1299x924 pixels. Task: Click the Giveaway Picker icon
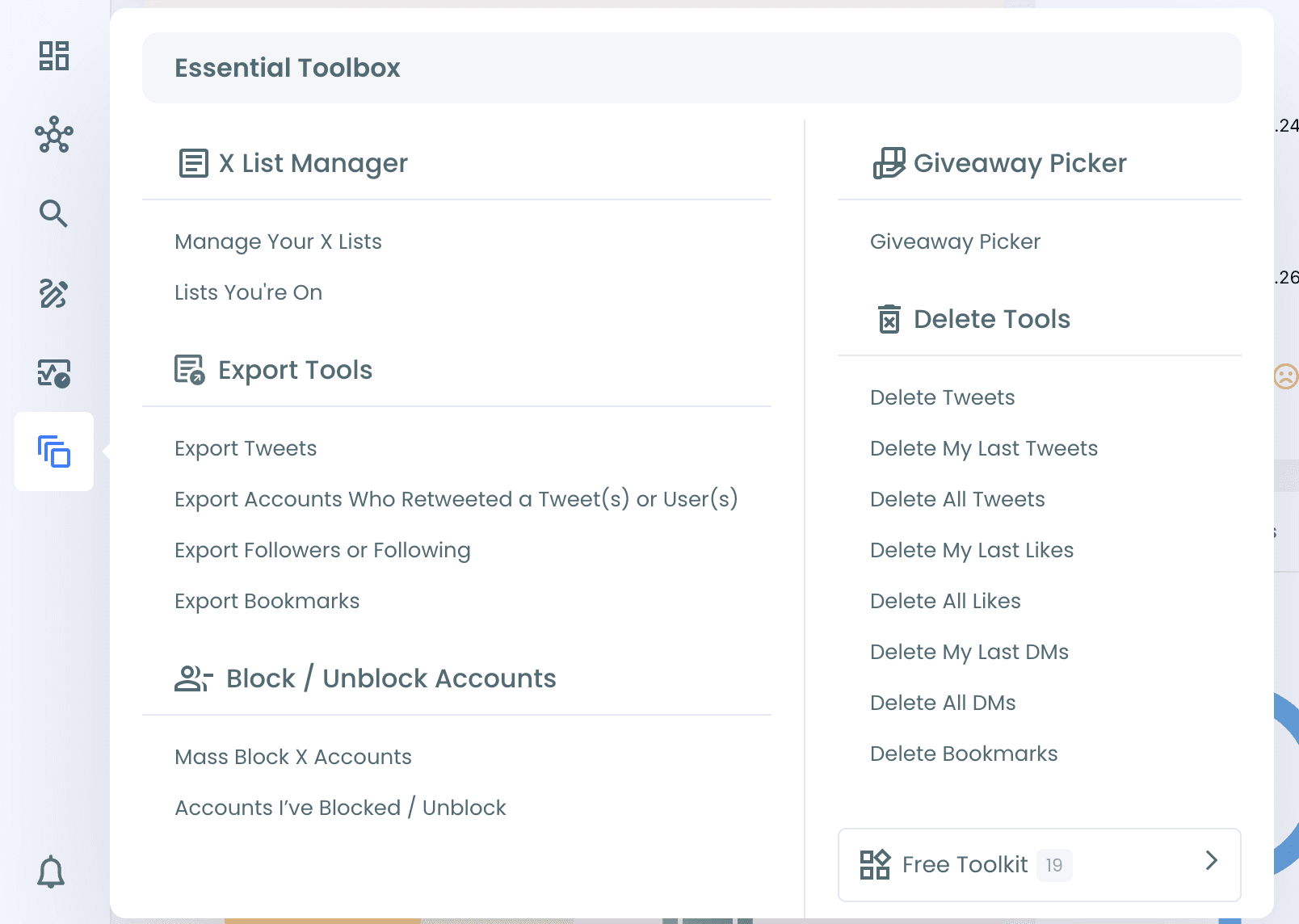point(889,162)
